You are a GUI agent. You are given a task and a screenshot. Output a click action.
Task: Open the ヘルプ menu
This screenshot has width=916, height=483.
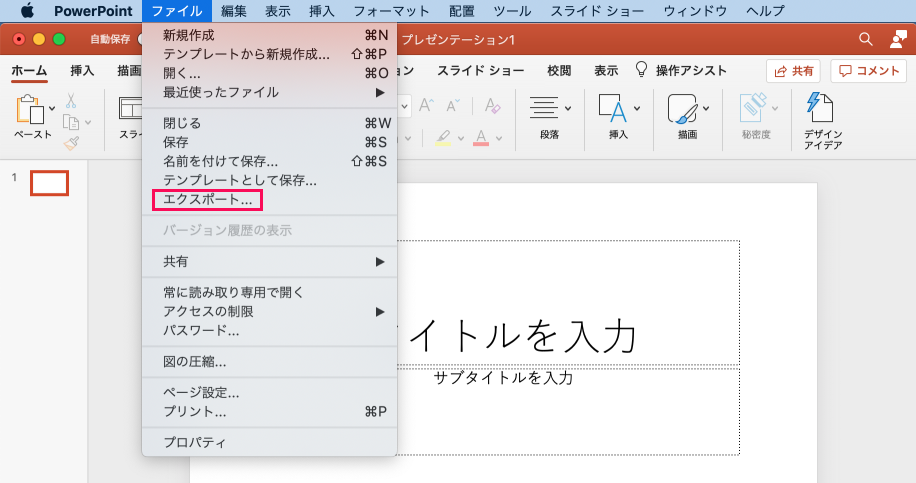(x=765, y=11)
